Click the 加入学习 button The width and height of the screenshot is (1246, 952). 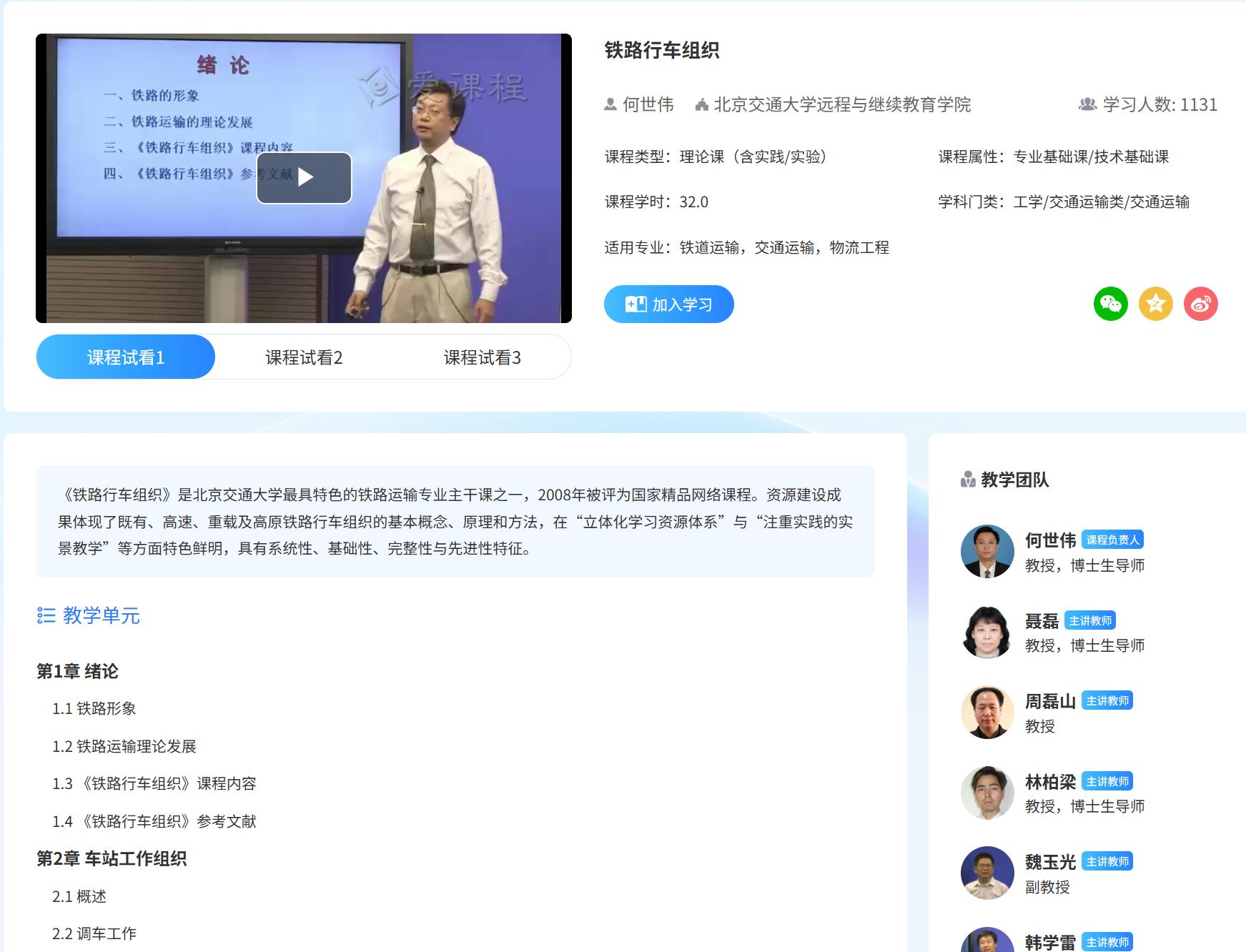tap(668, 304)
